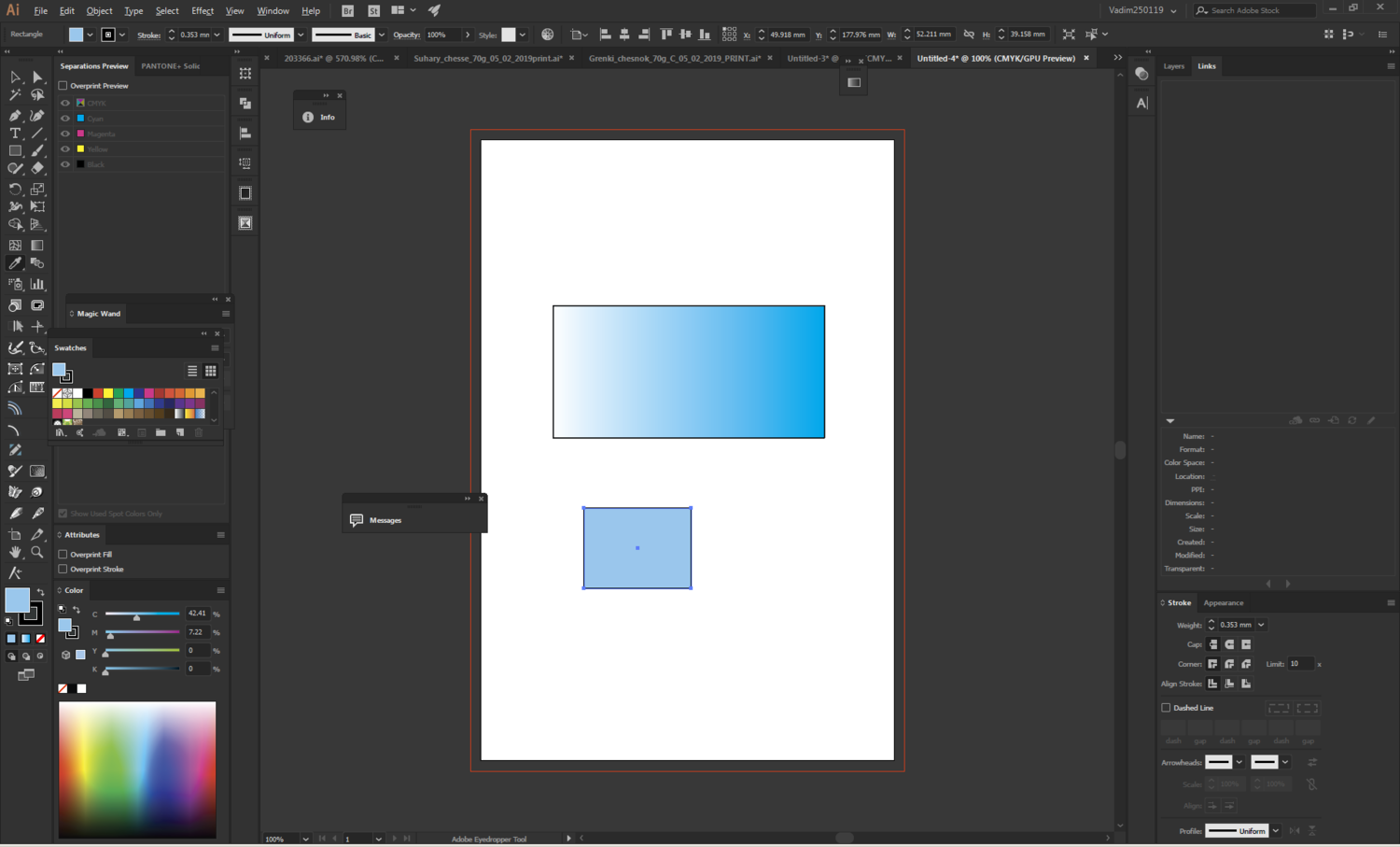Viewport: 1400px width, 847px height.
Task: Choose the round join corner icon
Action: 1229,664
